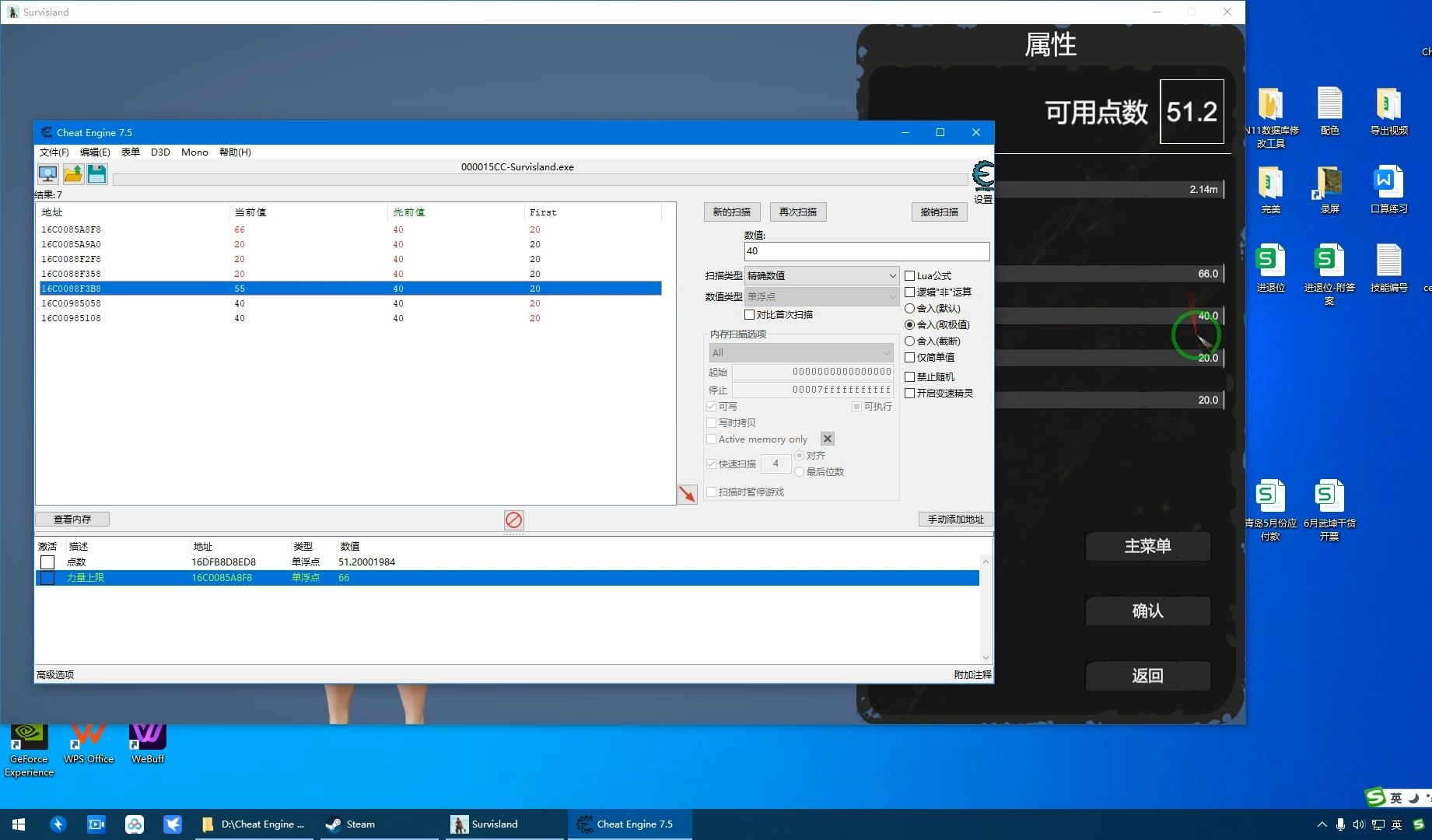Viewport: 1432px width, 840px height.
Task: Select the 舍入(默认) radio button
Action: 909,308
